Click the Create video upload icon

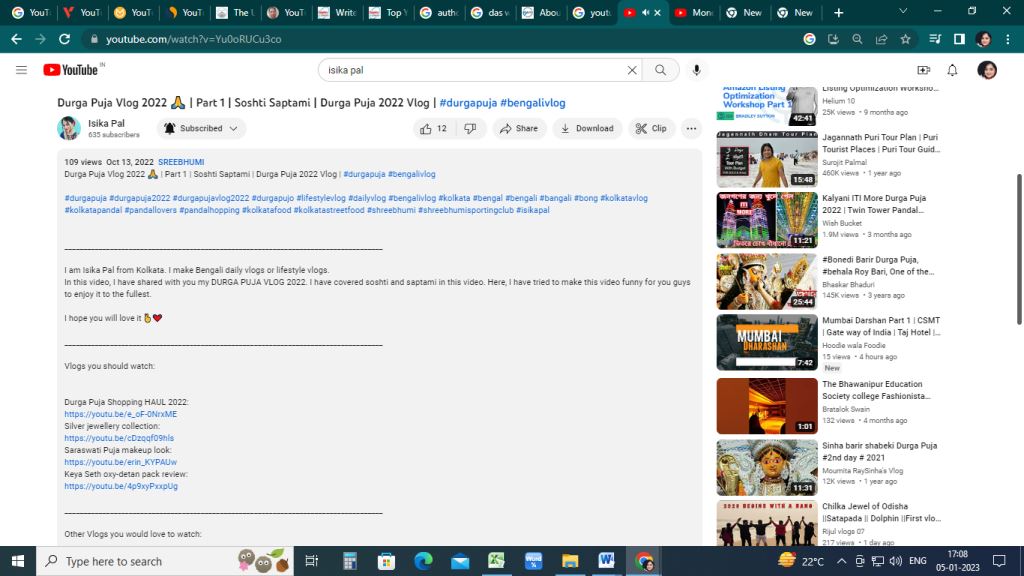[925, 70]
